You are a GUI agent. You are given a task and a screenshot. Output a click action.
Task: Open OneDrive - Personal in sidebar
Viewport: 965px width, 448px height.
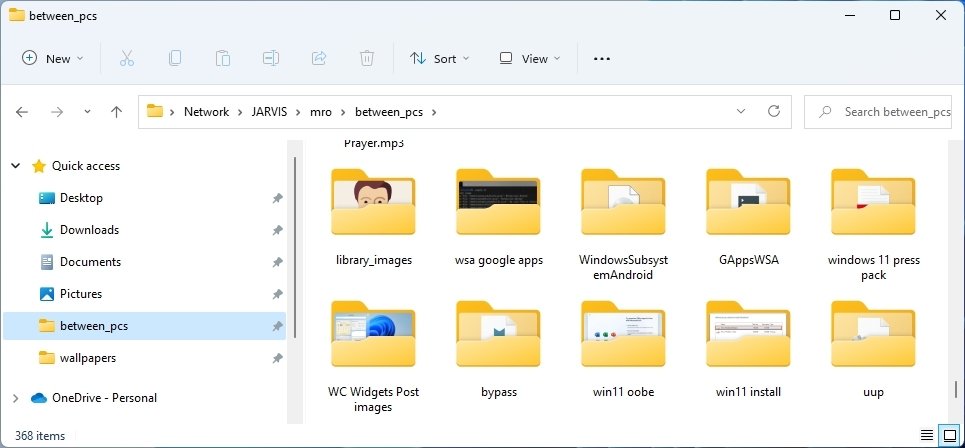click(104, 398)
